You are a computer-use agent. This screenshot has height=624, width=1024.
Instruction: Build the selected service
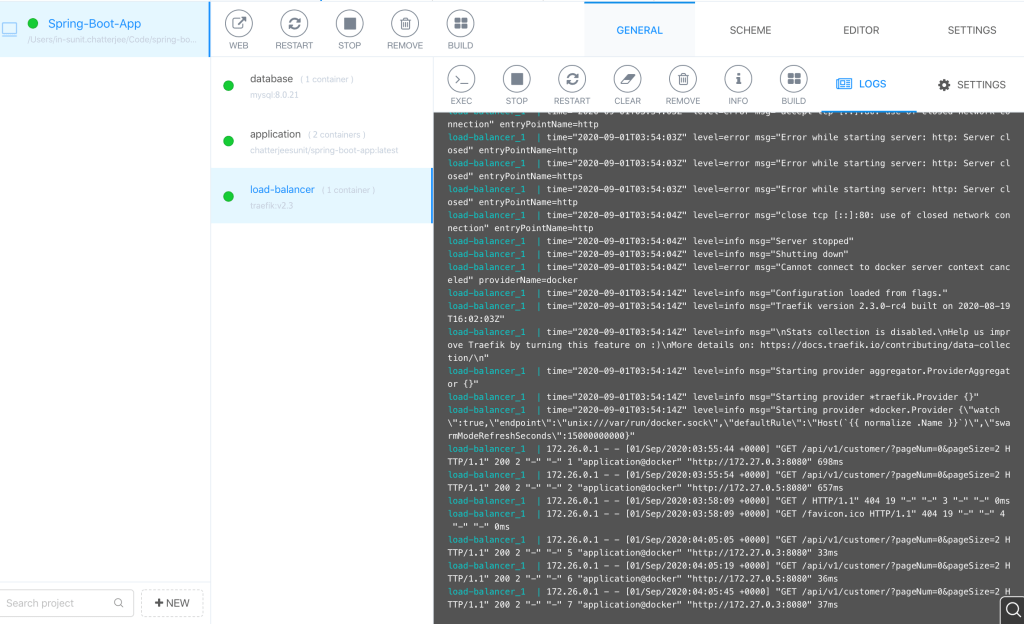click(793, 80)
